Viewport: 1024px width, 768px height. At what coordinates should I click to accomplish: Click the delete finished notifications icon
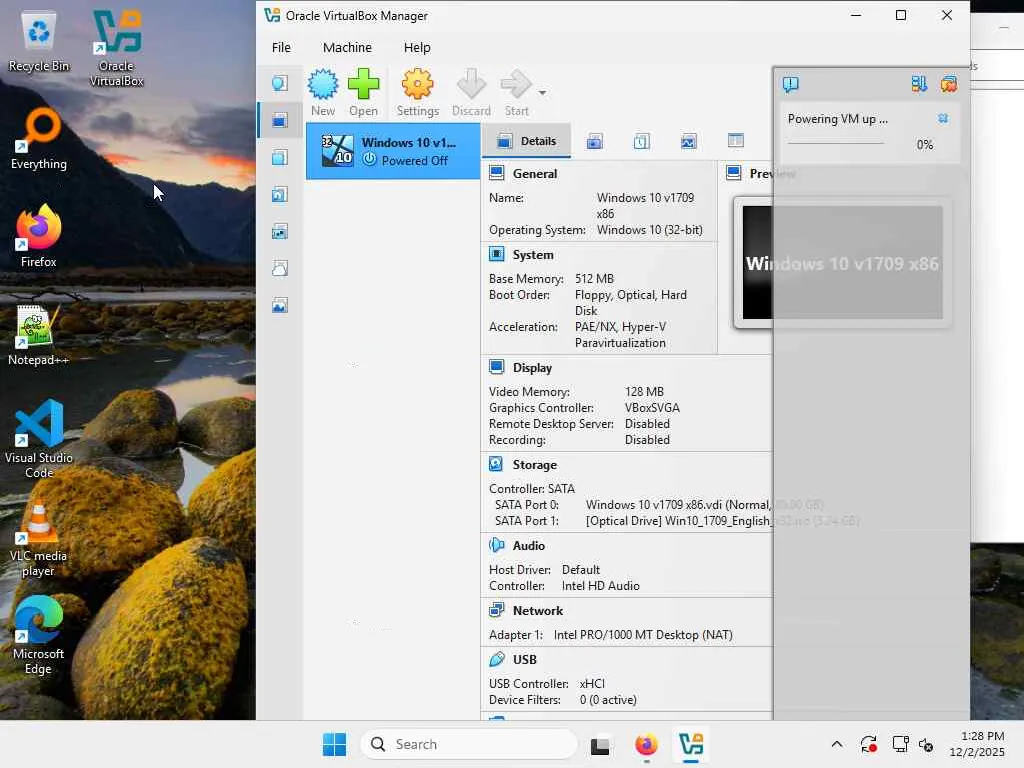point(948,84)
